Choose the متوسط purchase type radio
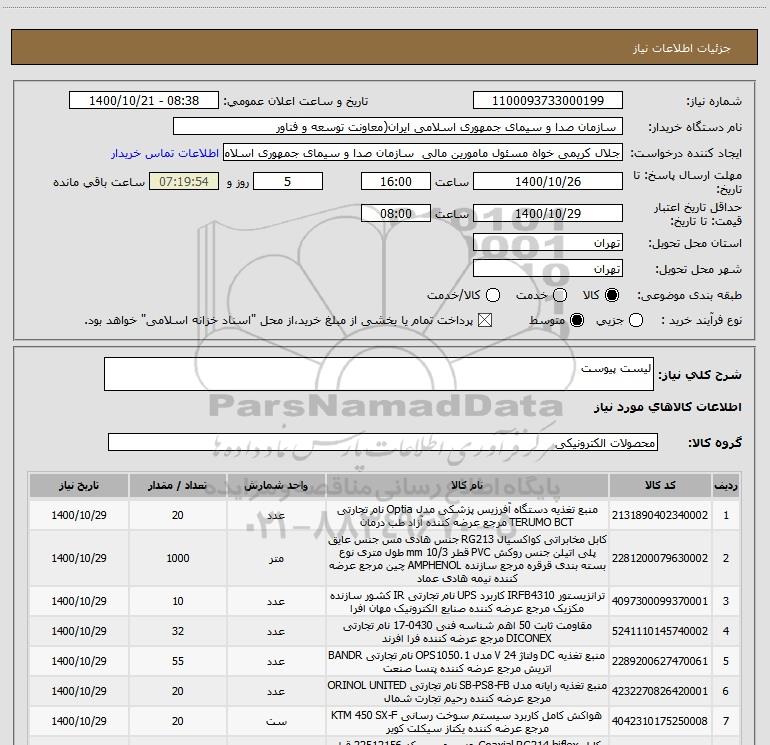Viewport: 770px width, 745px height. [577, 321]
